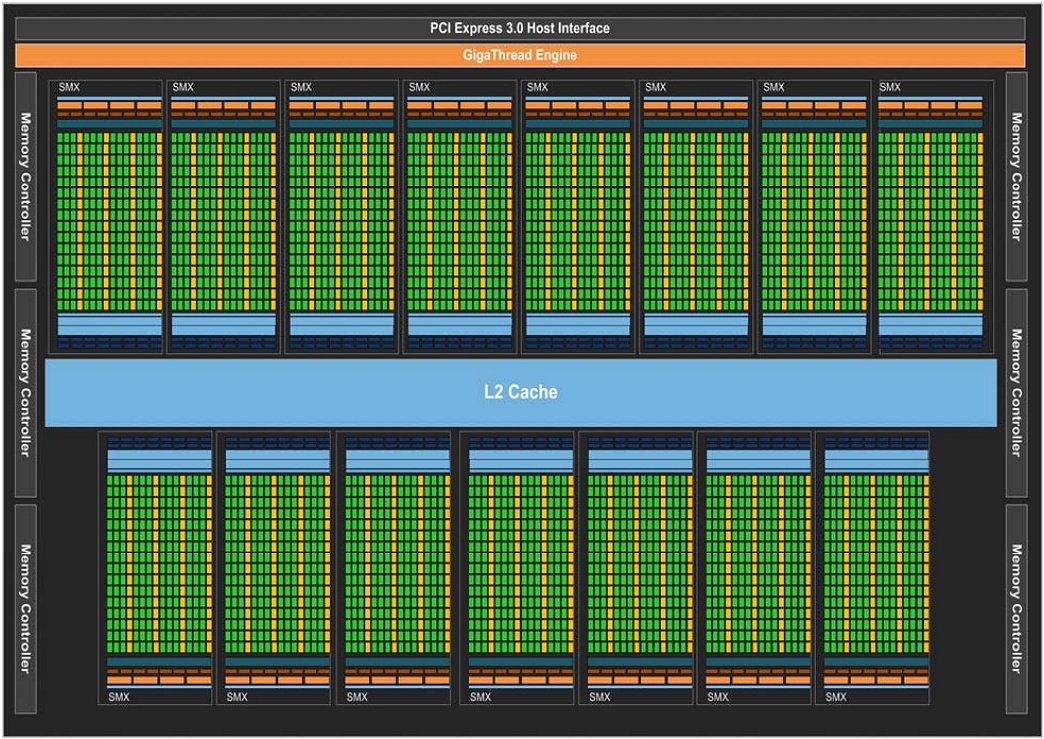Click the middle-left Memory Controller block
Screen dimensions: 1044x739
[x=26, y=392]
